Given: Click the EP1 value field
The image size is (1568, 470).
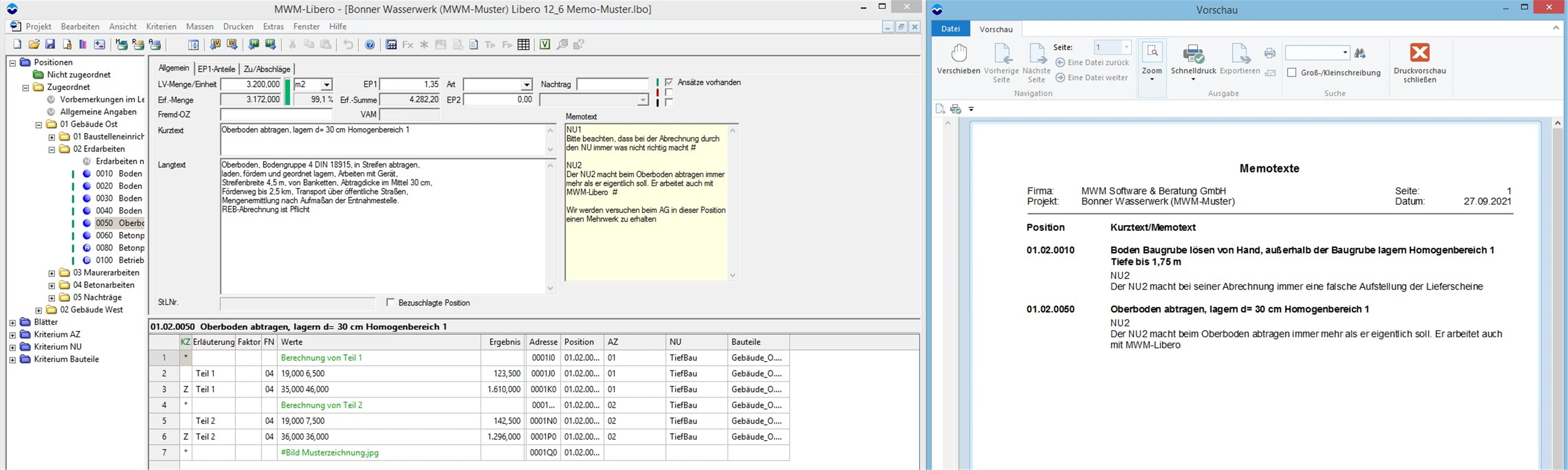Looking at the screenshot, I should (410, 85).
